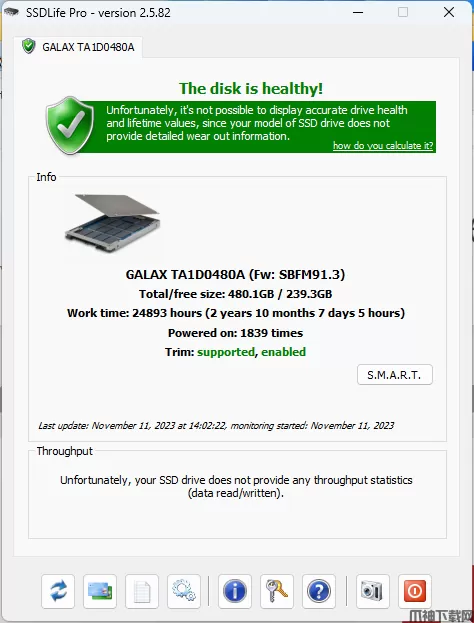Click the SSD drive picture

pyautogui.click(x=112, y=223)
